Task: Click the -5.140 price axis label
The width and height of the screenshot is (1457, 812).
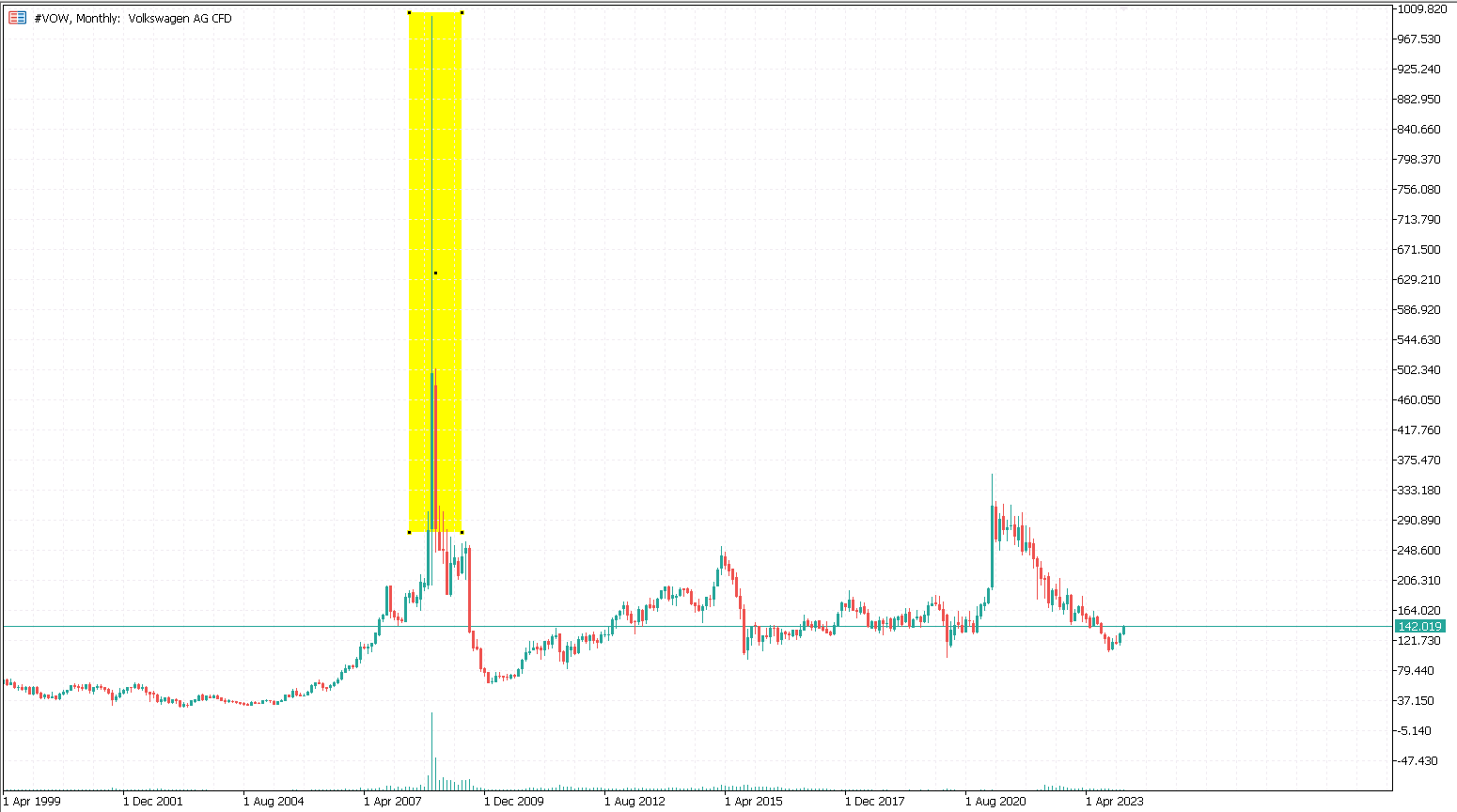Action: click(x=1415, y=731)
